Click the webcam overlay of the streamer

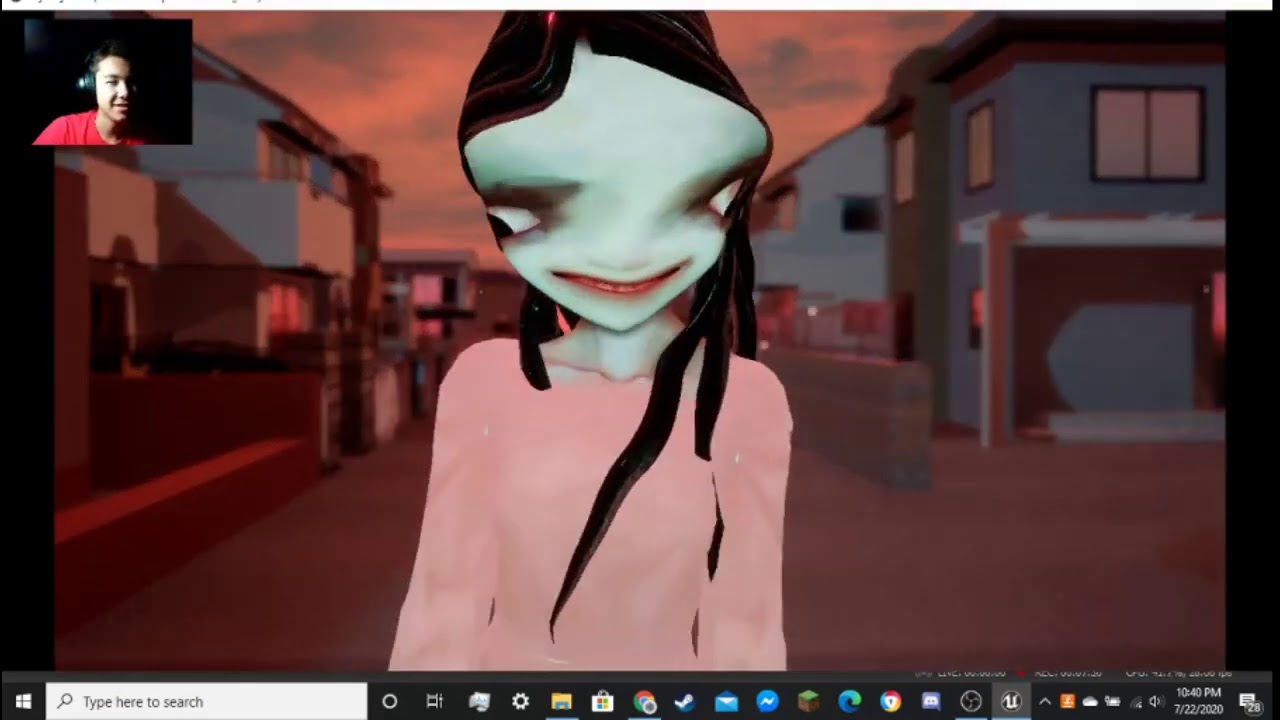(x=108, y=82)
